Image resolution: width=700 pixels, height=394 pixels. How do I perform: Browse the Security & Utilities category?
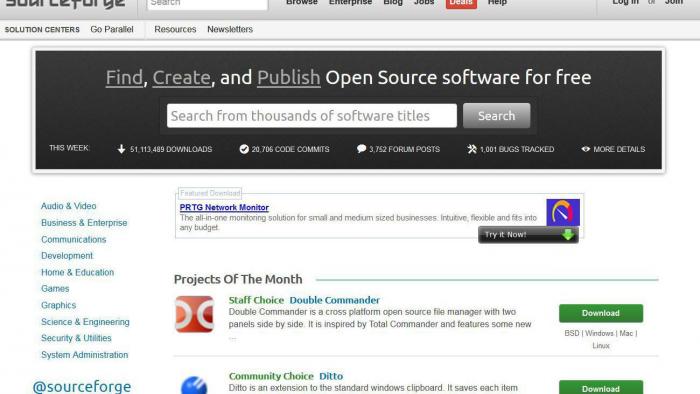pos(76,338)
